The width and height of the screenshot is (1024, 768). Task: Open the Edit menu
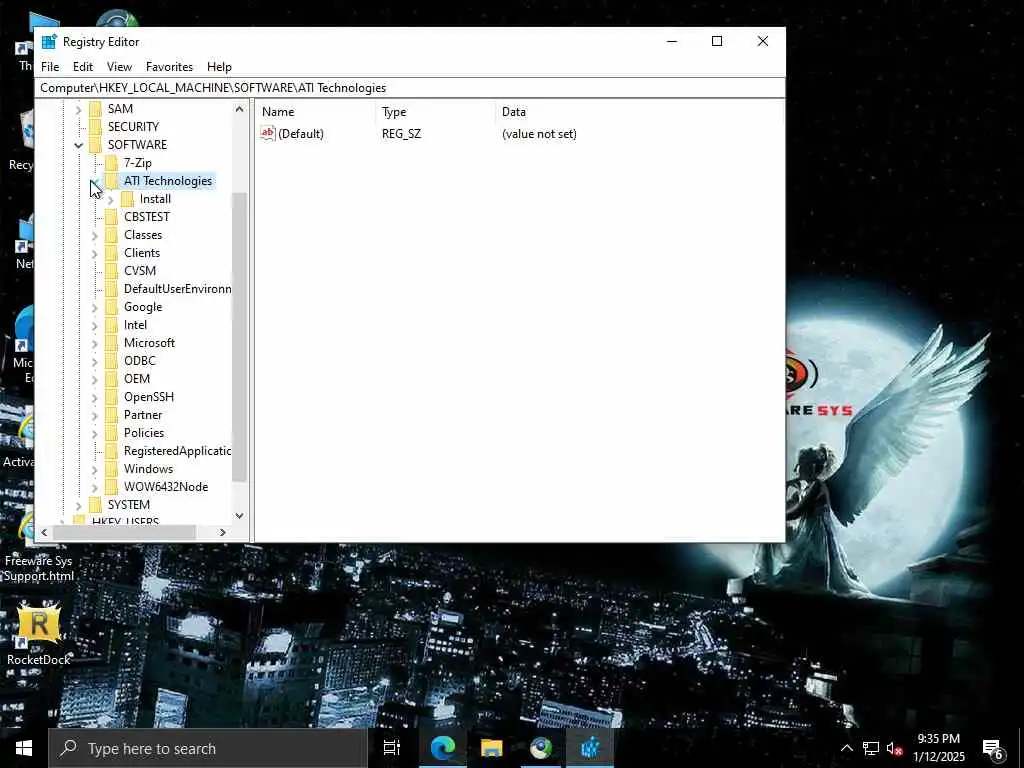tap(83, 67)
